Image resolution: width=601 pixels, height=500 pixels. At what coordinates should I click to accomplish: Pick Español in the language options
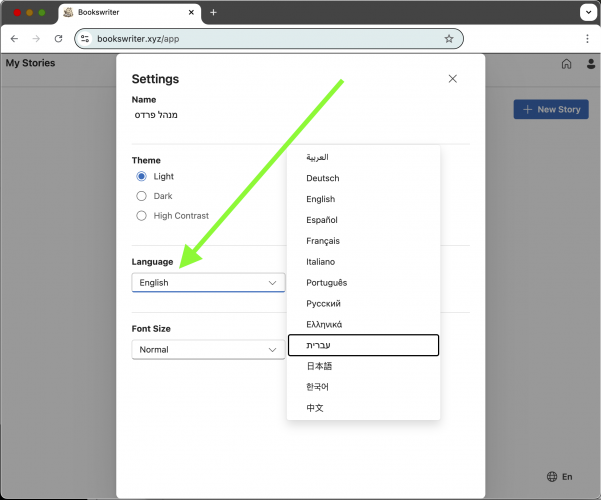[322, 220]
